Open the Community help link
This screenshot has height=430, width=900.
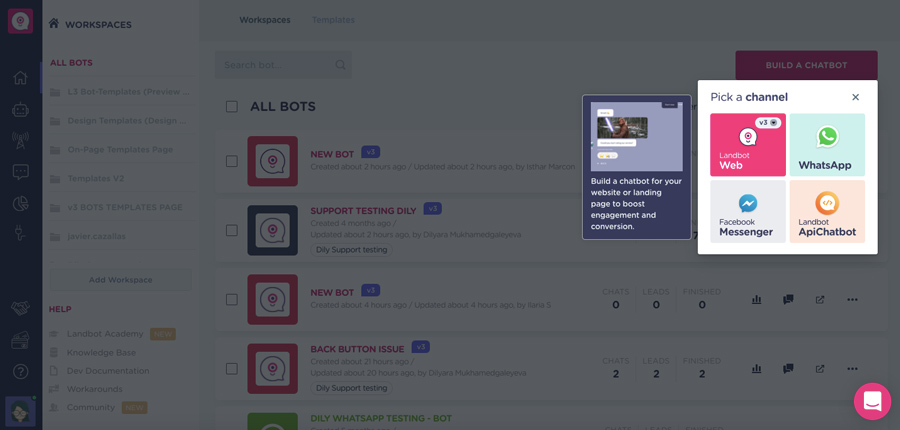[x=91, y=408]
